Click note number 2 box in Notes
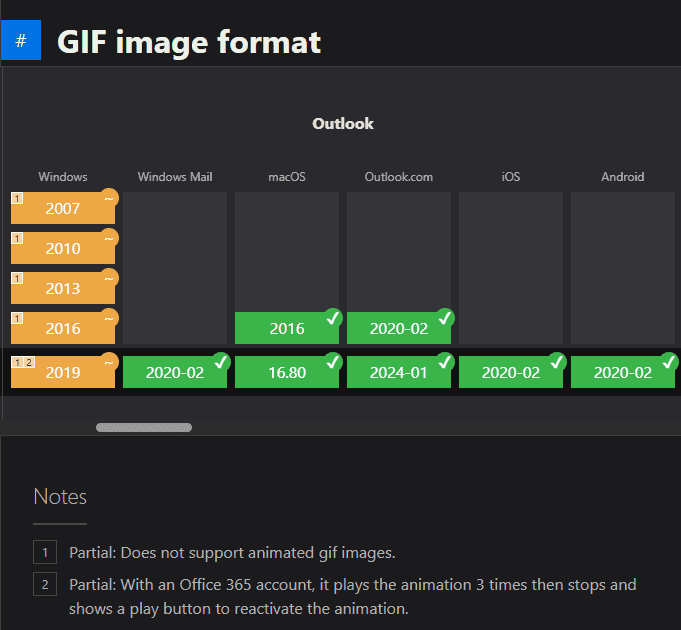 tap(45, 584)
